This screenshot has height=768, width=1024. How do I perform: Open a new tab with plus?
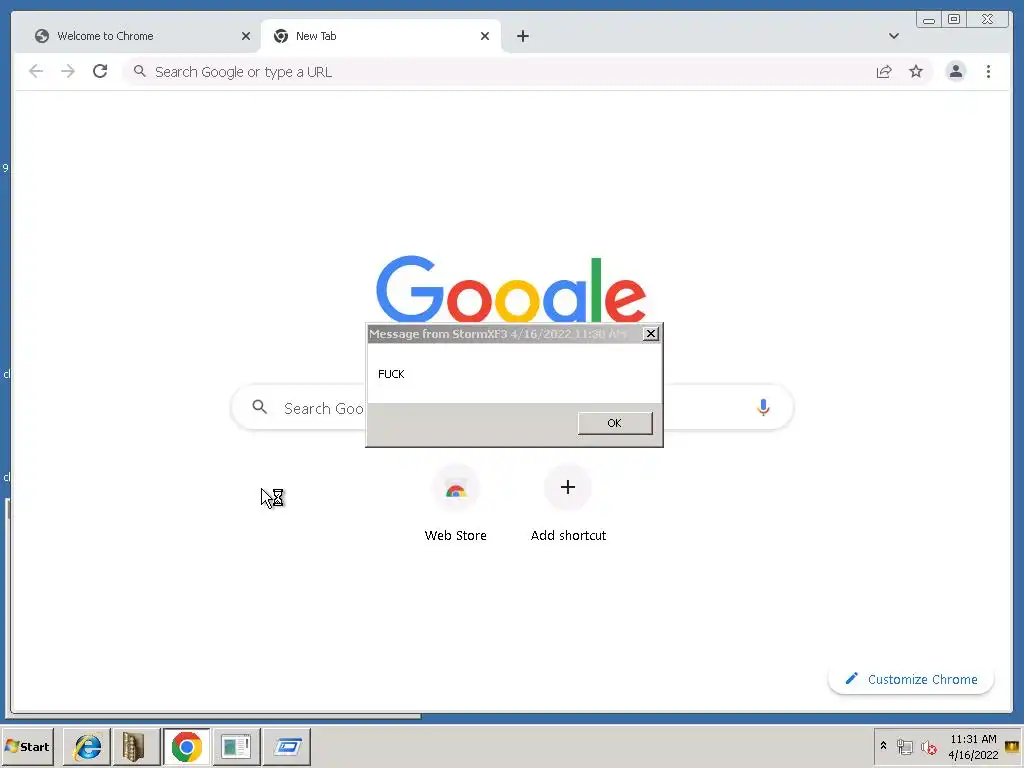pos(522,36)
